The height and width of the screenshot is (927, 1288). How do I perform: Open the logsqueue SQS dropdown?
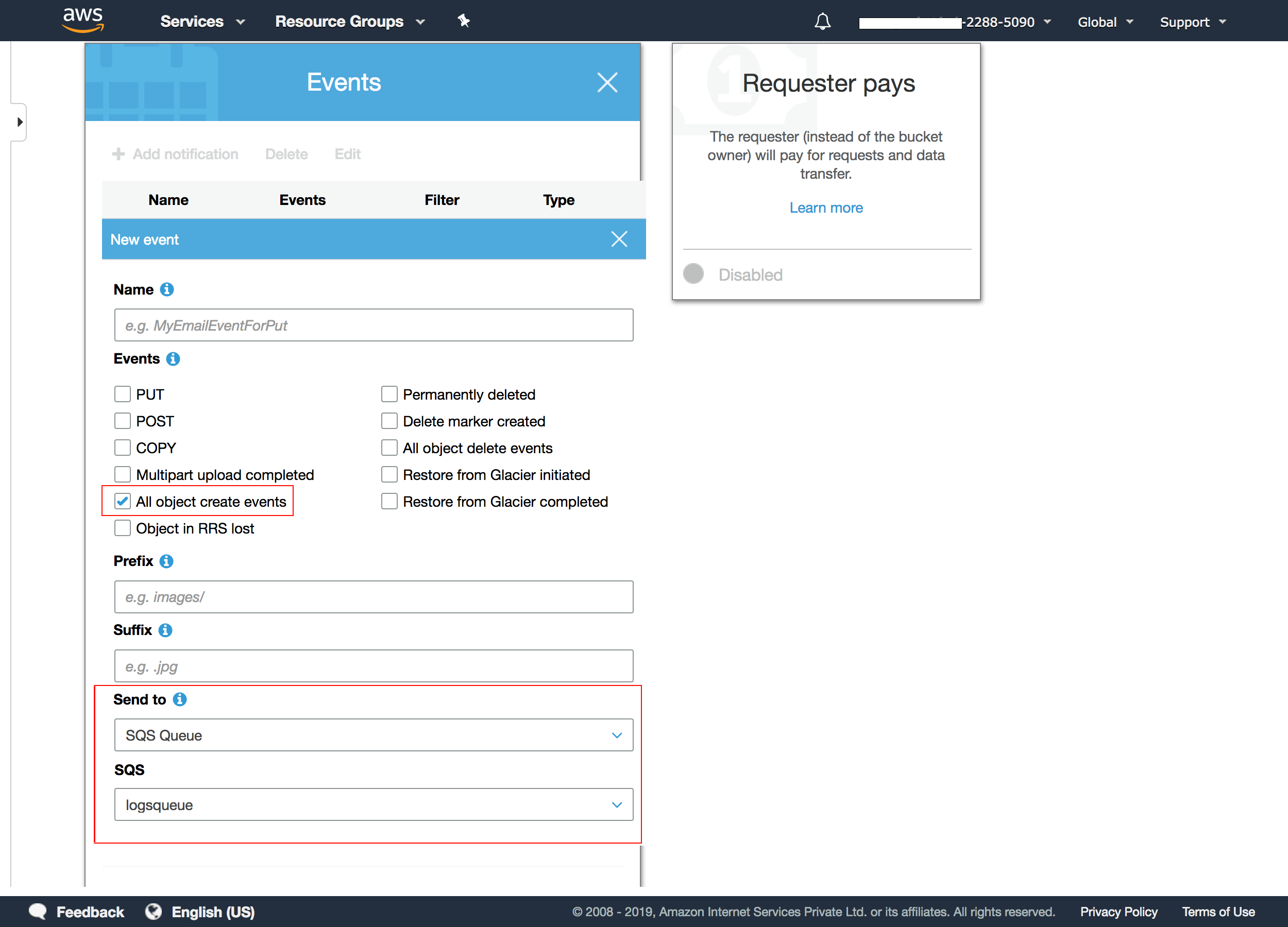[x=373, y=804]
